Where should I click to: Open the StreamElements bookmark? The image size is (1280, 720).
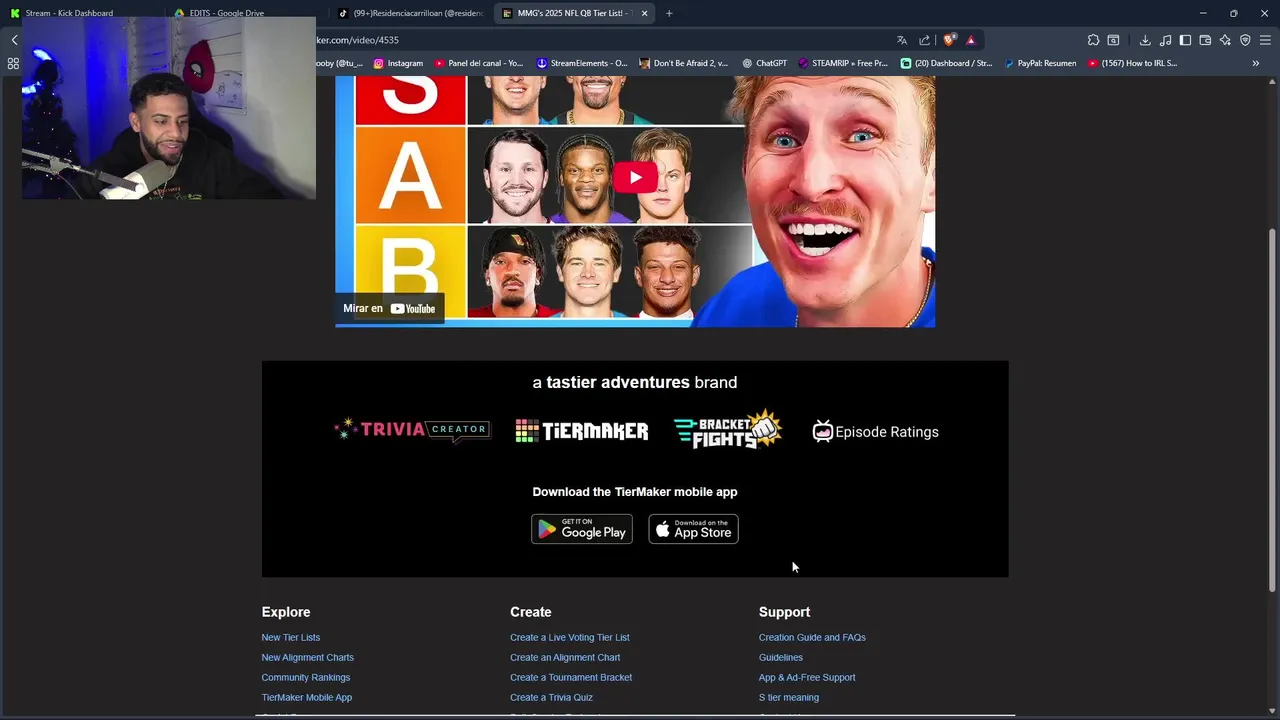582,63
